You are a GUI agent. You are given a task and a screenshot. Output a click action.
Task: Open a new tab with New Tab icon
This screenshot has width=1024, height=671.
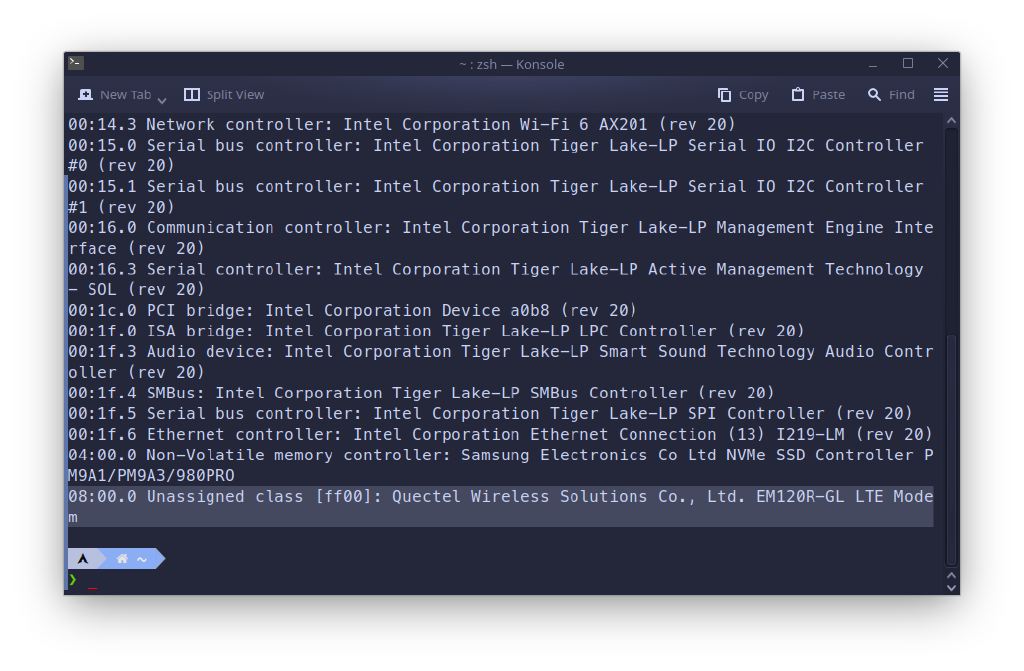[86, 95]
